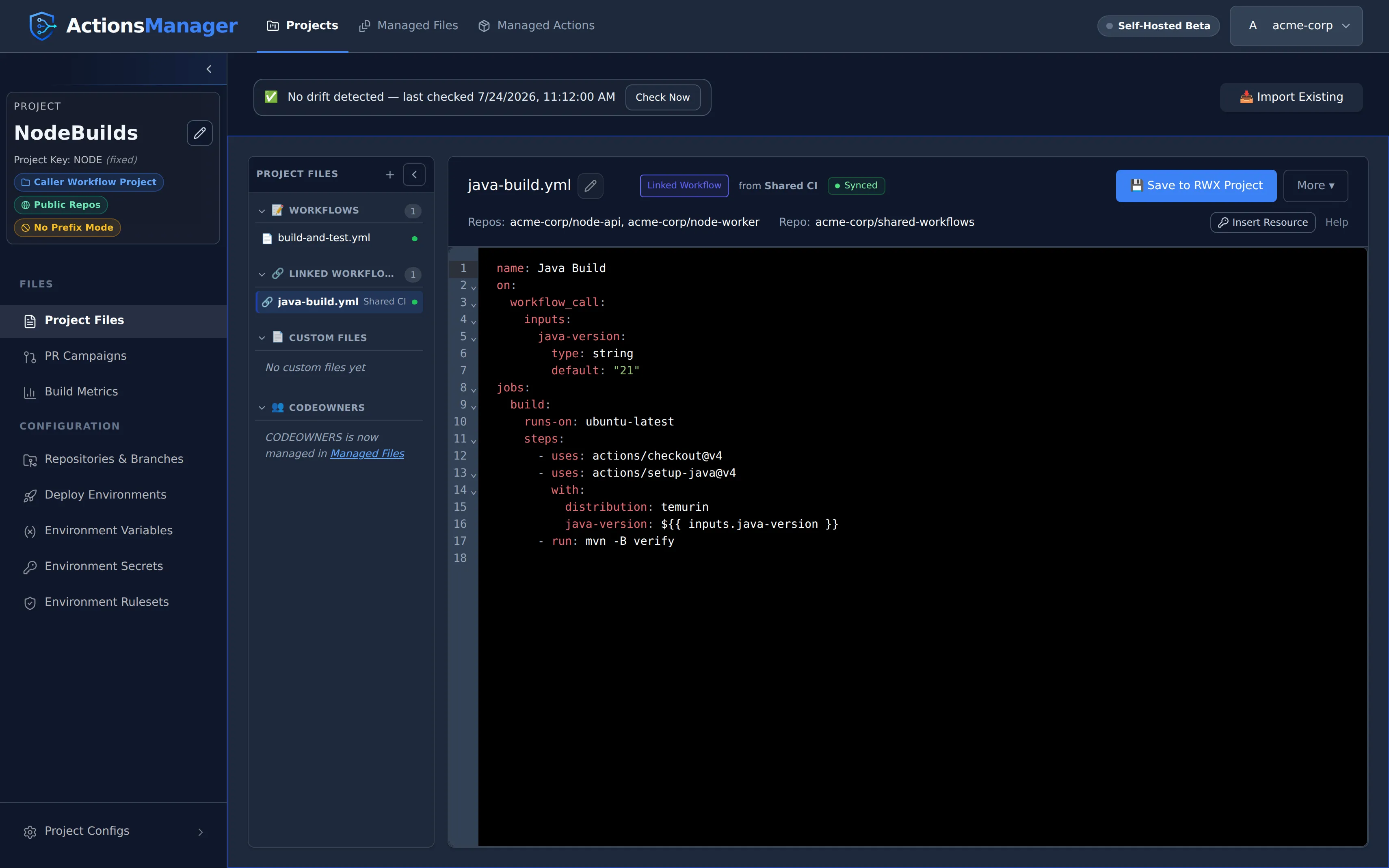Click the Synced status badge
The height and width of the screenshot is (868, 1389).
(856, 186)
